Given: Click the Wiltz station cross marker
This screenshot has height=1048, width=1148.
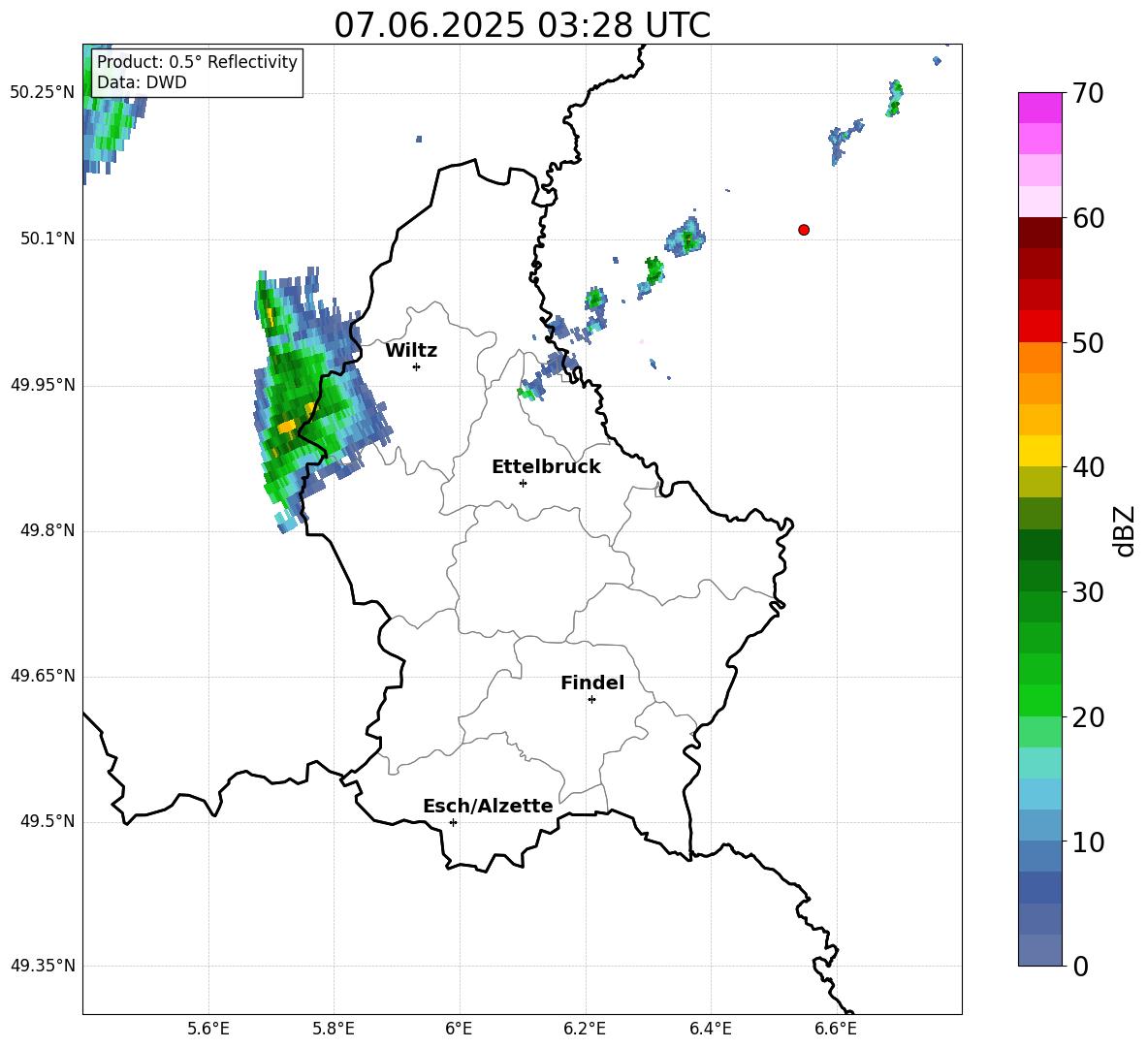Looking at the screenshot, I should [417, 366].
